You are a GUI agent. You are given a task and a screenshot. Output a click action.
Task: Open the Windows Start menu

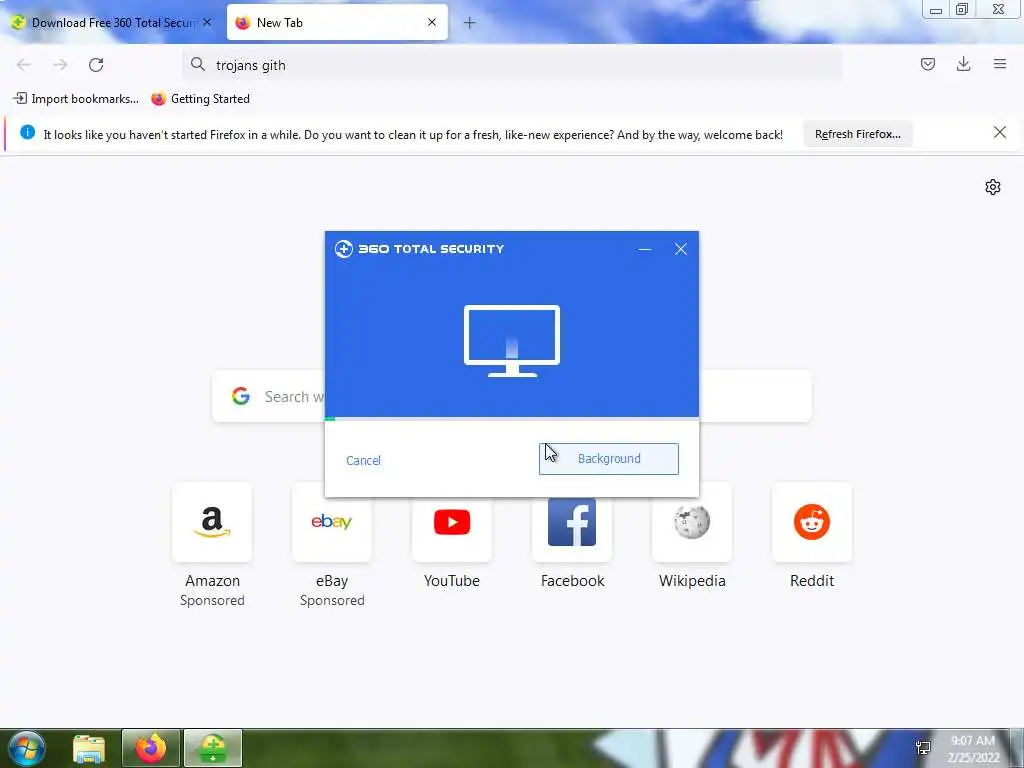click(x=27, y=748)
